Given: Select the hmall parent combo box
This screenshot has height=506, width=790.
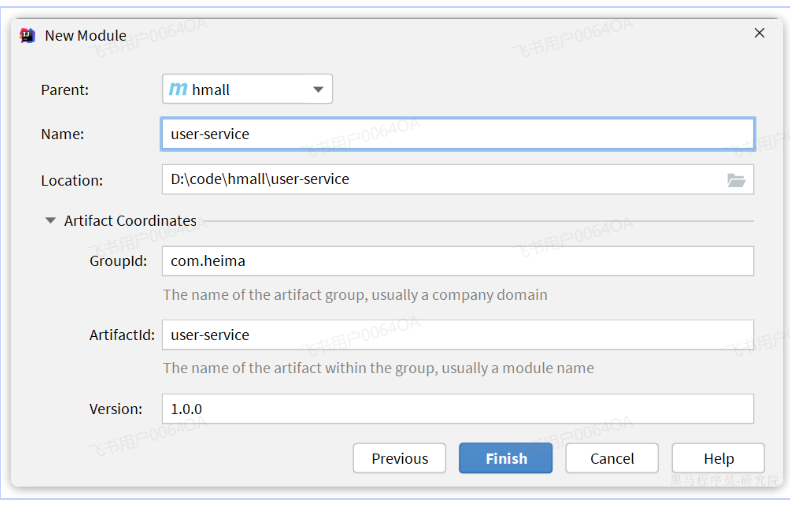Looking at the screenshot, I should coord(246,89).
